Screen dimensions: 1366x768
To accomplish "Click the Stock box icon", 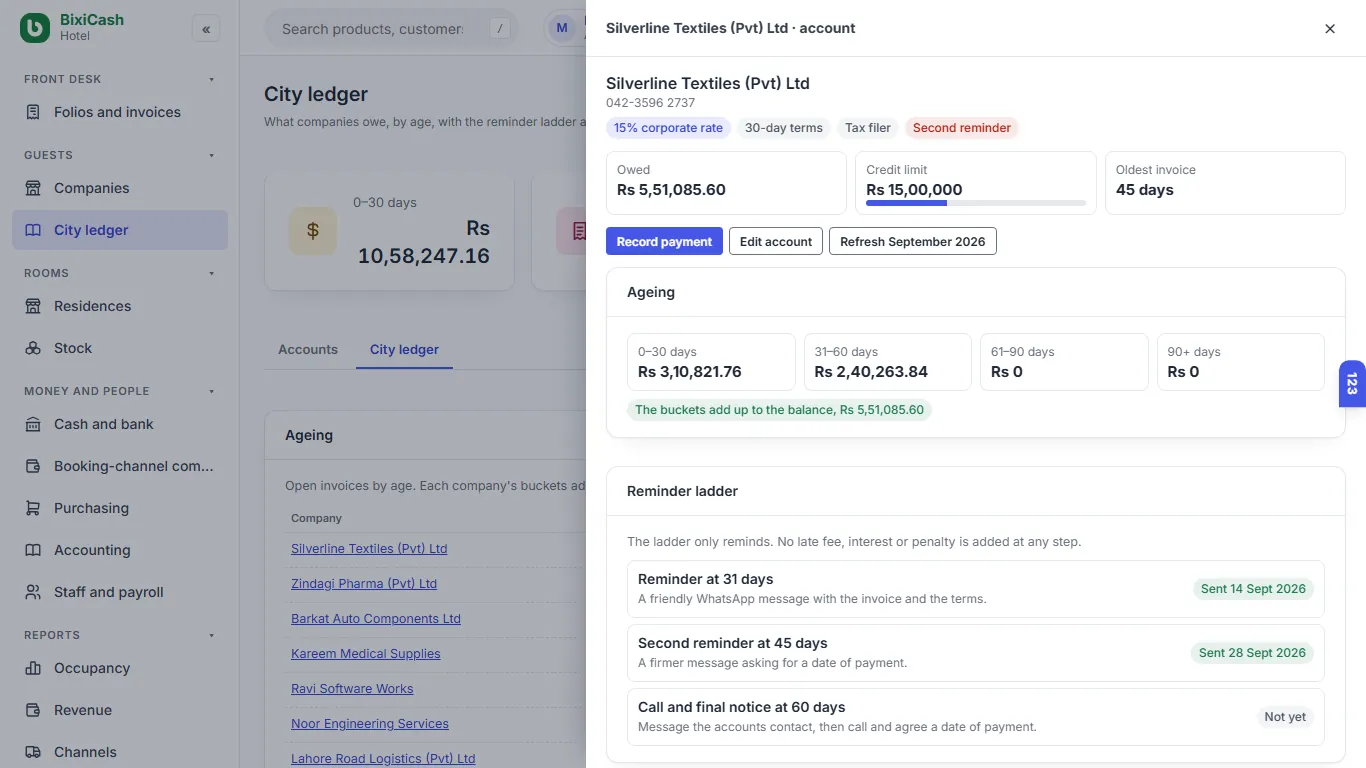I will (33, 348).
